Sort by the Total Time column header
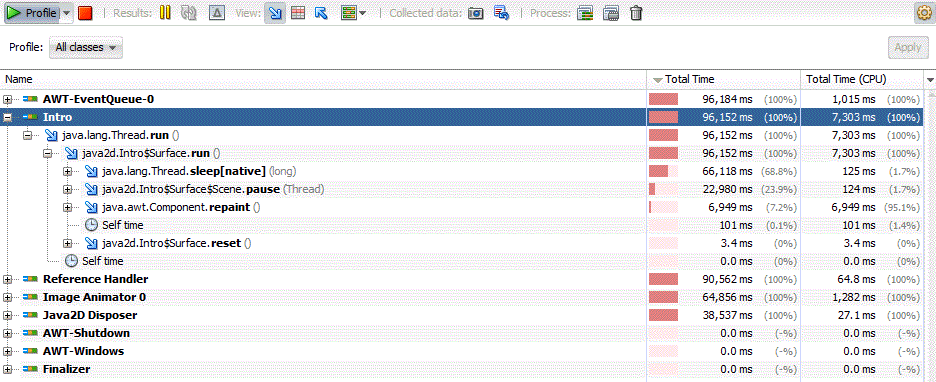The width and height of the screenshot is (936, 382). pos(724,79)
